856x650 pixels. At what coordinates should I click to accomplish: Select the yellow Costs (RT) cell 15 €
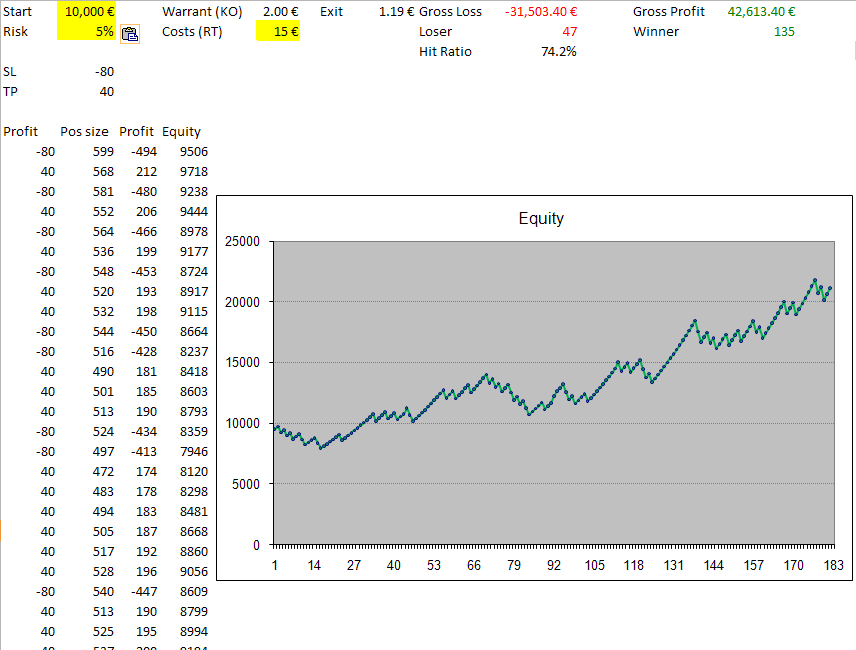coord(279,32)
